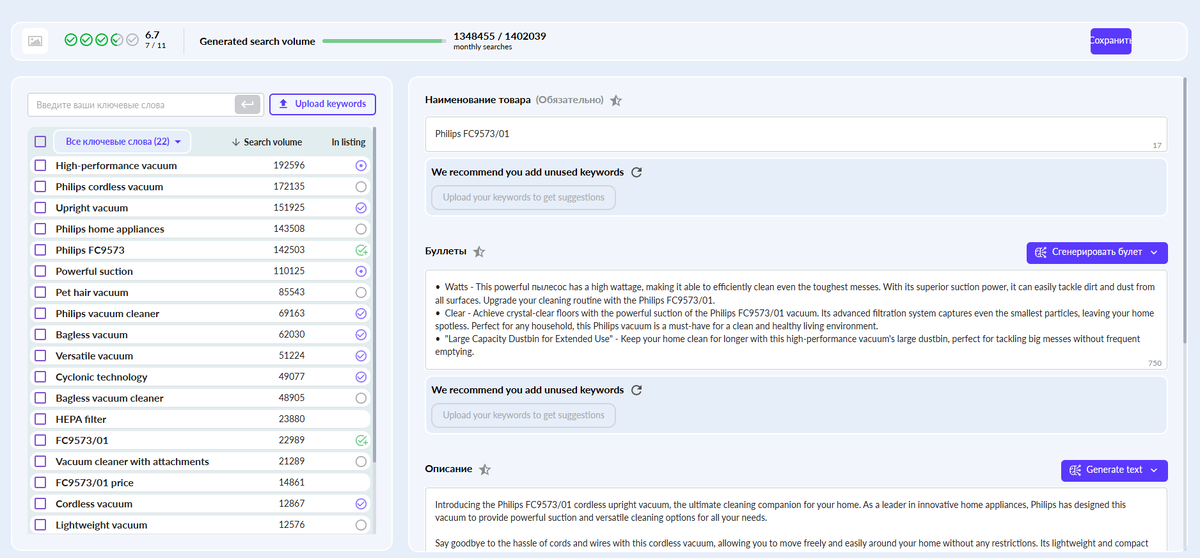This screenshot has height=558, width=1200.
Task: Click the Upload keywords button
Action: pos(322,104)
